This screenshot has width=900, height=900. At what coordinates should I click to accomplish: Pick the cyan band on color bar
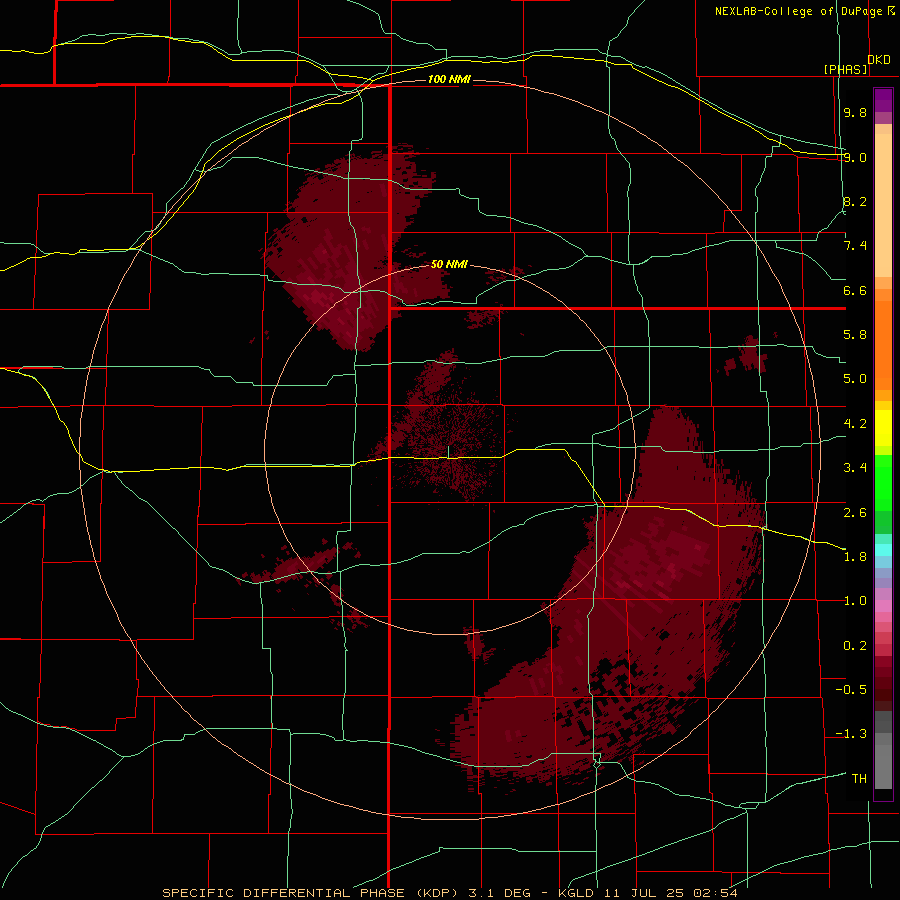(883, 550)
